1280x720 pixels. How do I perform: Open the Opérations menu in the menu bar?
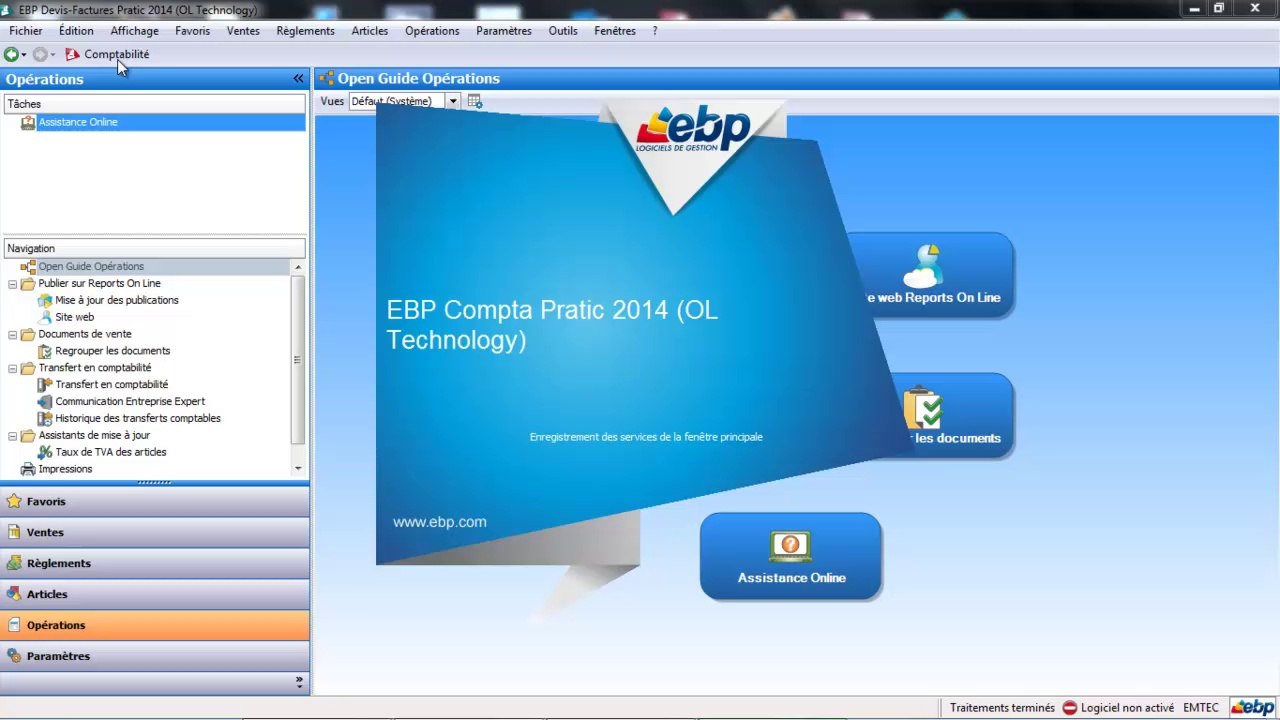[x=432, y=31]
